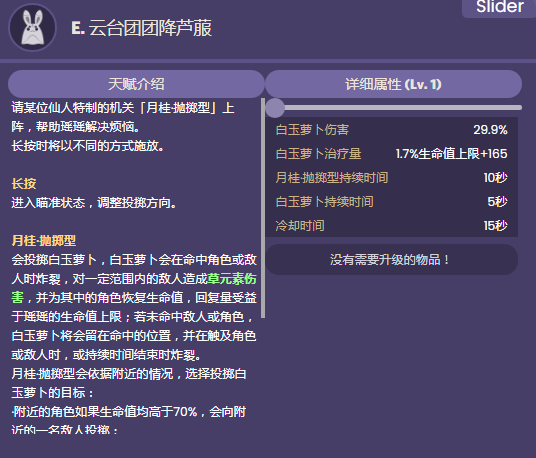Click the yellow 月桂·抛掷型 heading
Screen dimensions: 536x458
coord(44,241)
